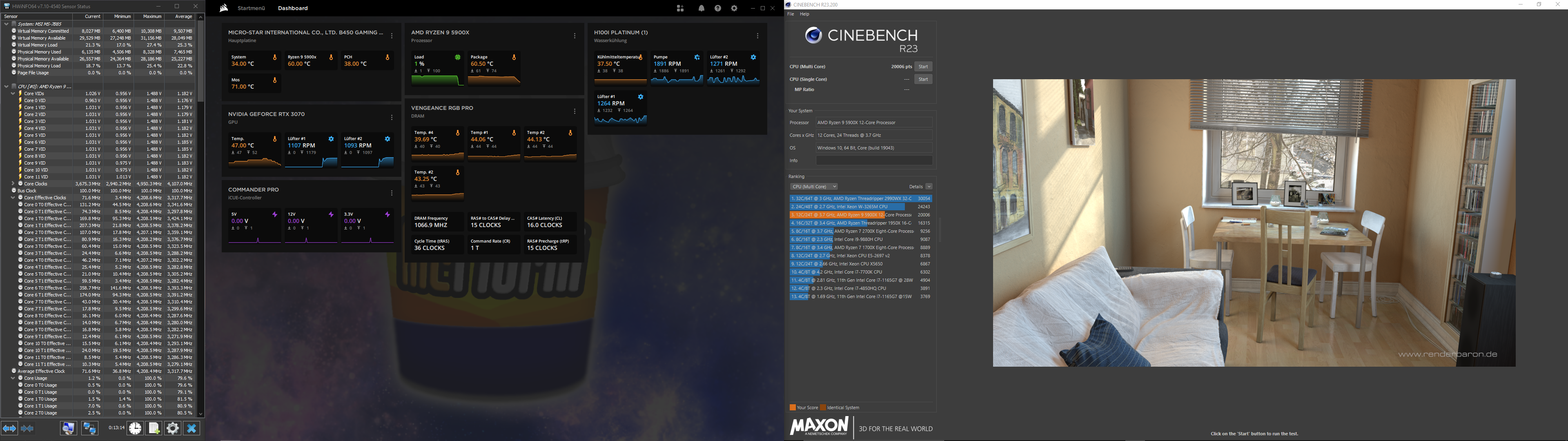Open the iCUE notifications bell
The height and width of the screenshot is (441, 1568).
(701, 9)
